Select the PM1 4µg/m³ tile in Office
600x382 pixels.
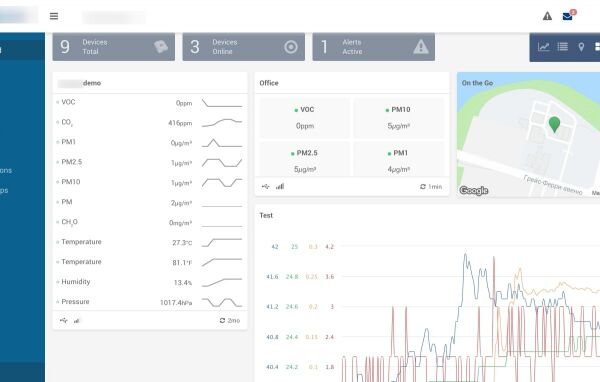point(398,159)
